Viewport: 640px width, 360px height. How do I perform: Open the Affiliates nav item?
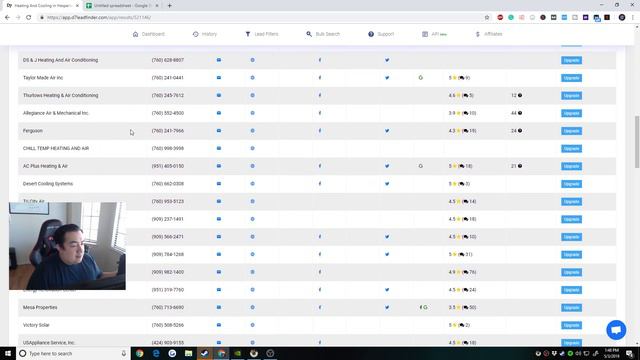[x=489, y=34]
